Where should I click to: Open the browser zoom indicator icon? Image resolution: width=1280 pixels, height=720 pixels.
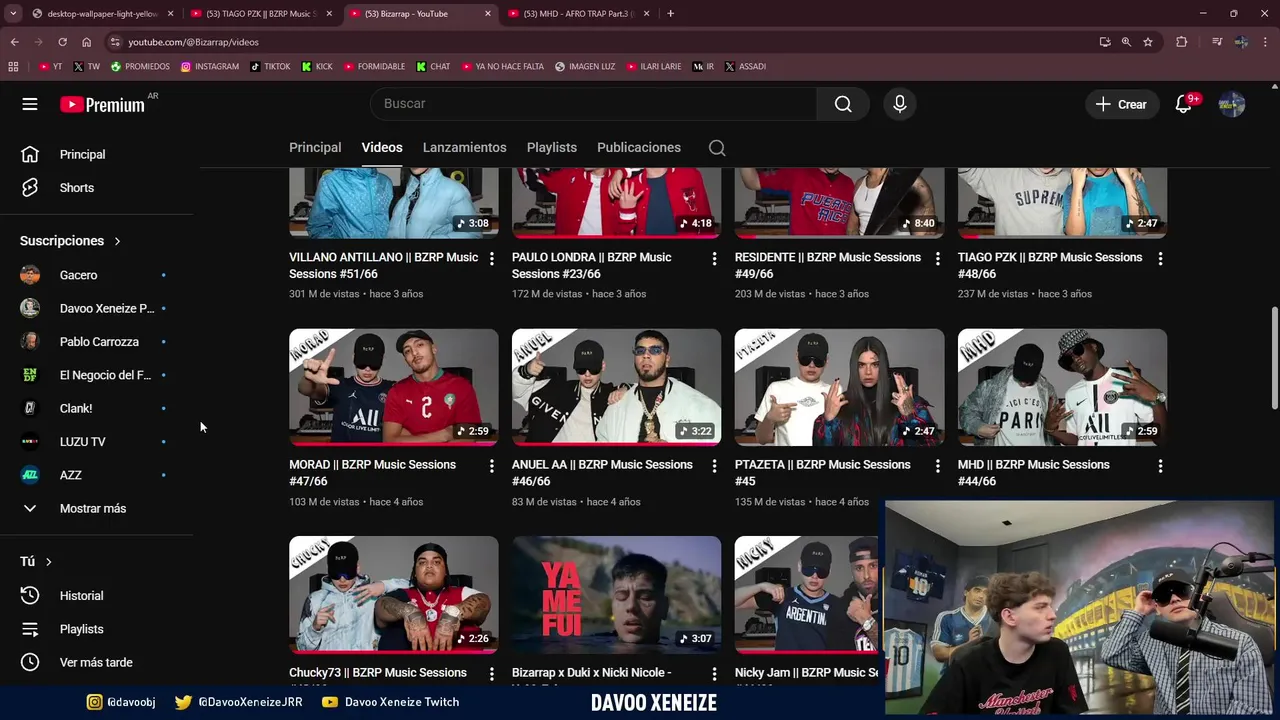tap(1126, 42)
